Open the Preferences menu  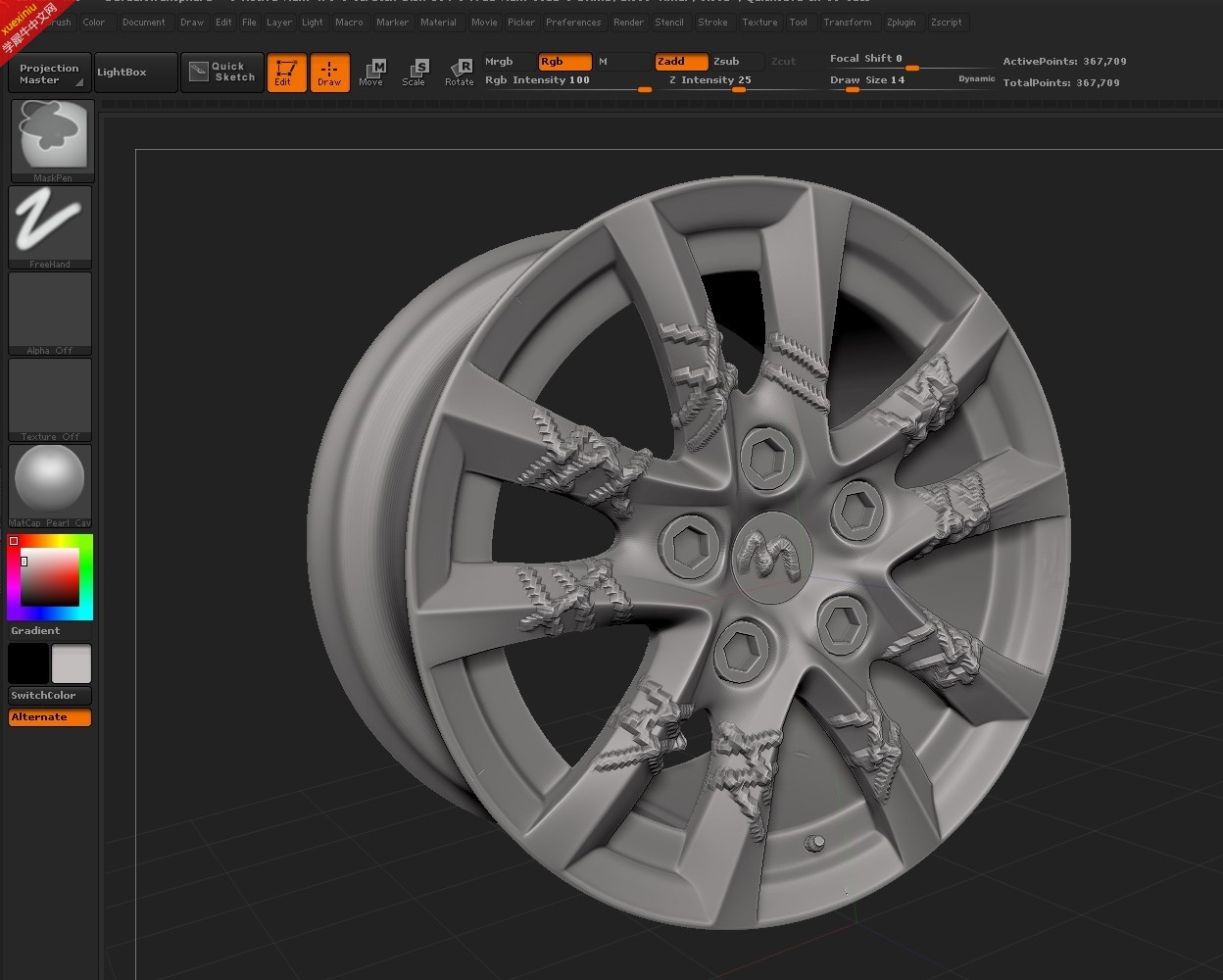[x=574, y=23]
